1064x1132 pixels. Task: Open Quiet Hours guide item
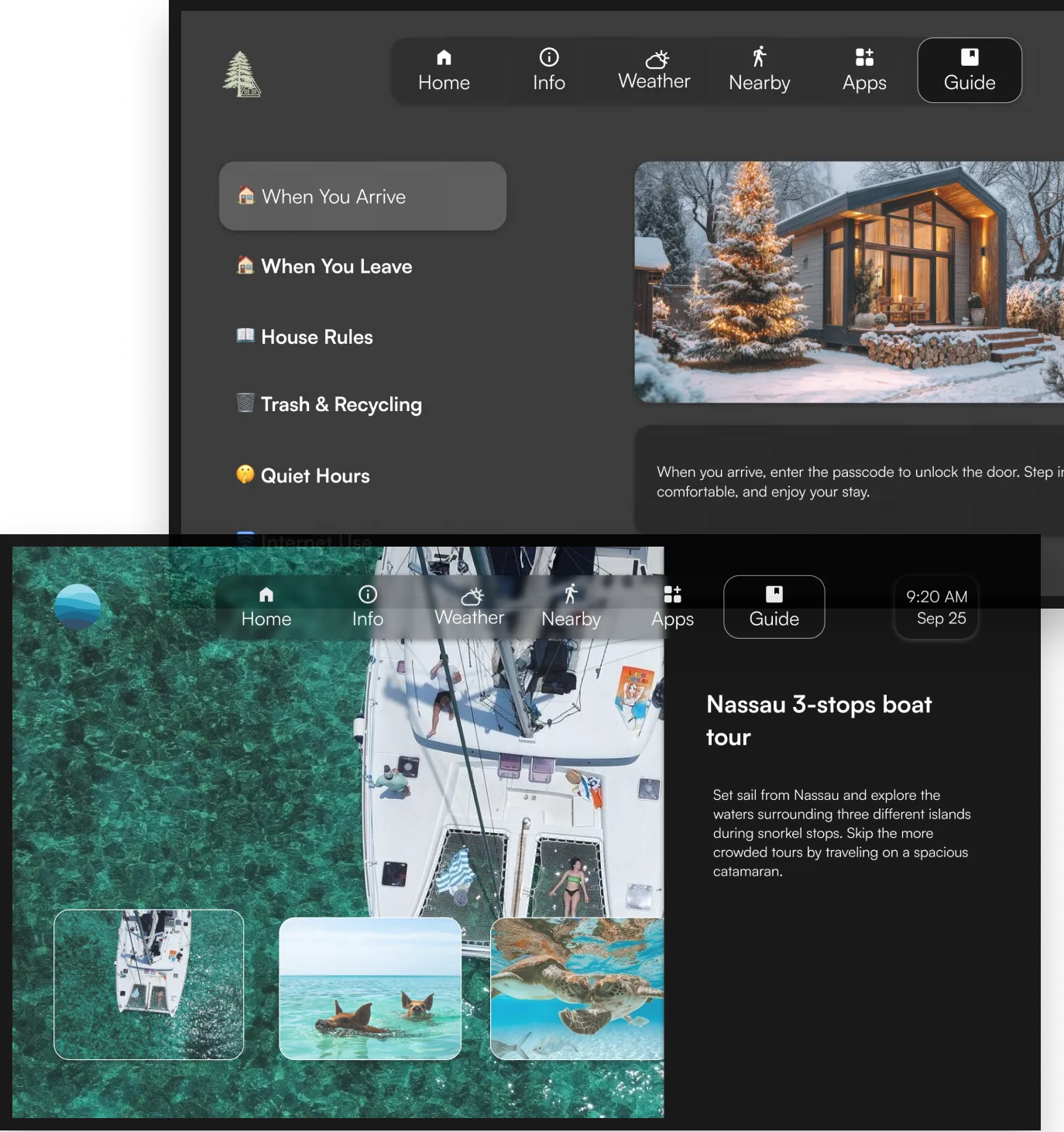tap(304, 475)
